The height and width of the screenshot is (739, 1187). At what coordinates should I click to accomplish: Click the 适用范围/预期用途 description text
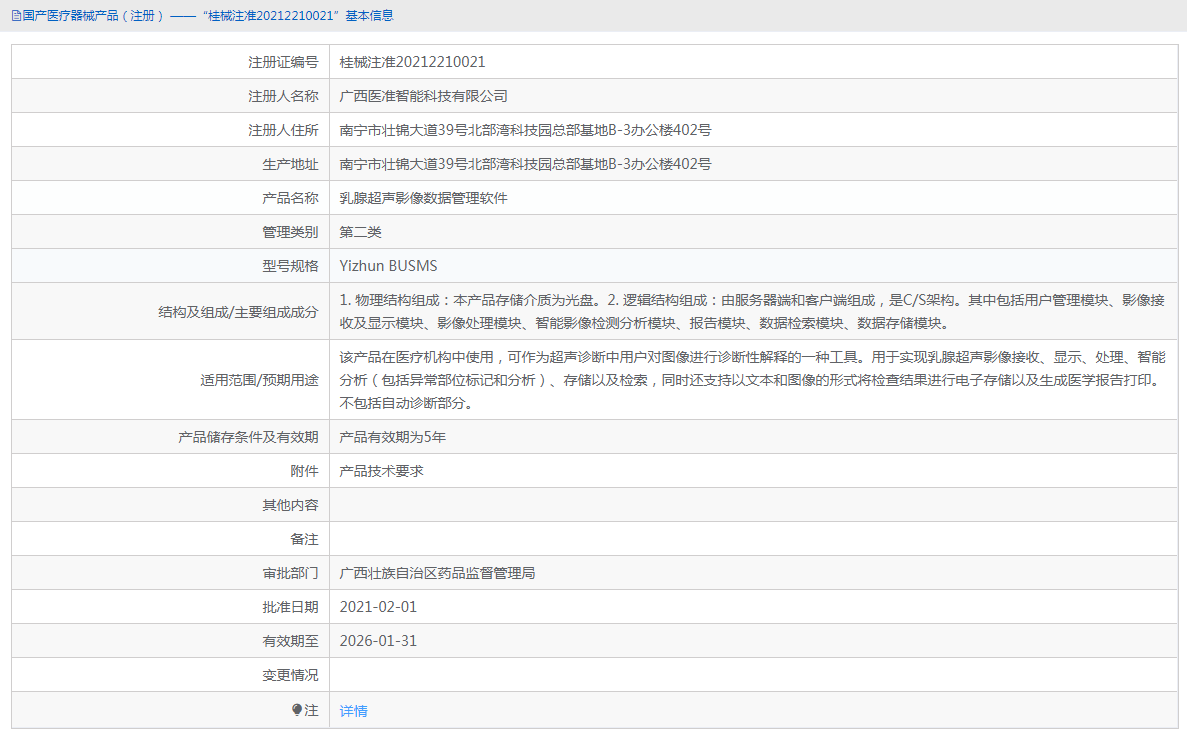click(x=752, y=380)
